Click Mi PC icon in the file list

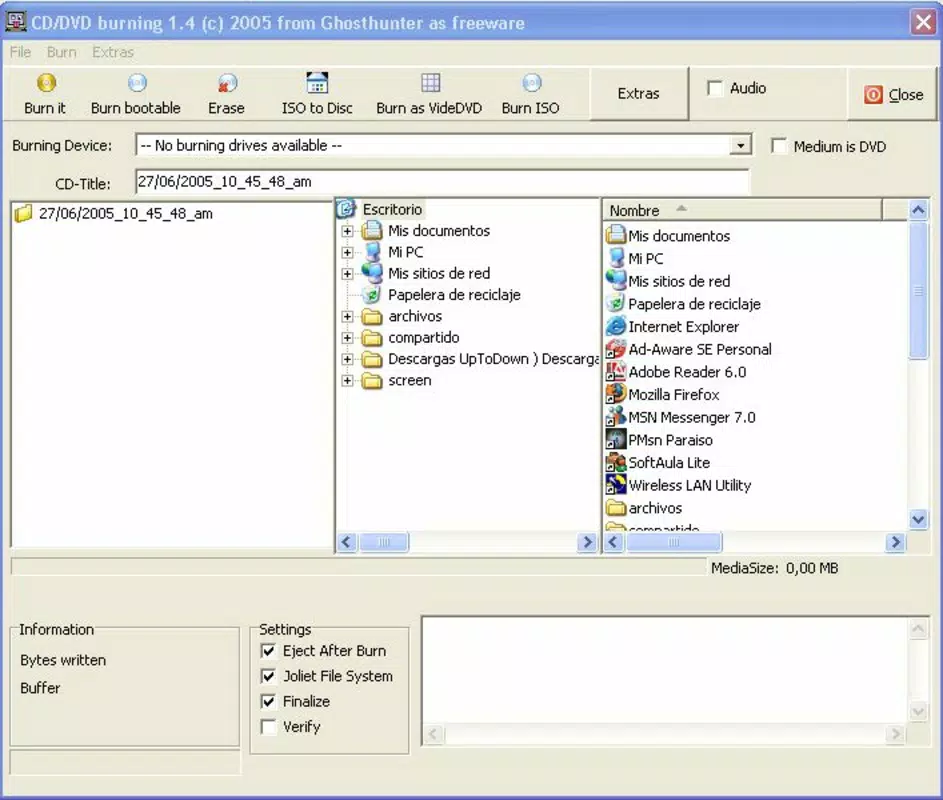click(x=615, y=258)
